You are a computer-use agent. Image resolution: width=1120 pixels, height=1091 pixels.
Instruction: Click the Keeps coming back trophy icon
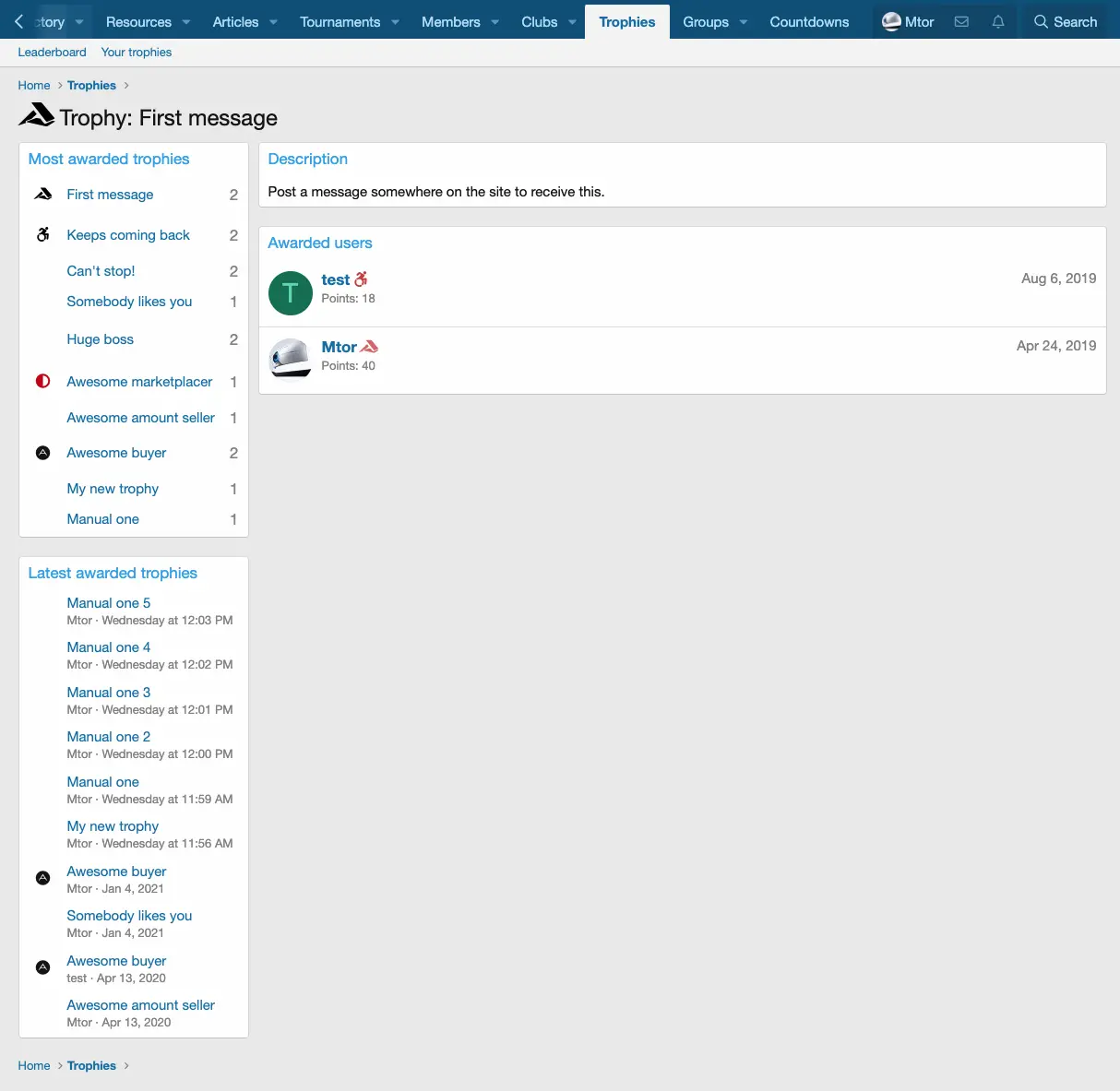[x=43, y=235]
